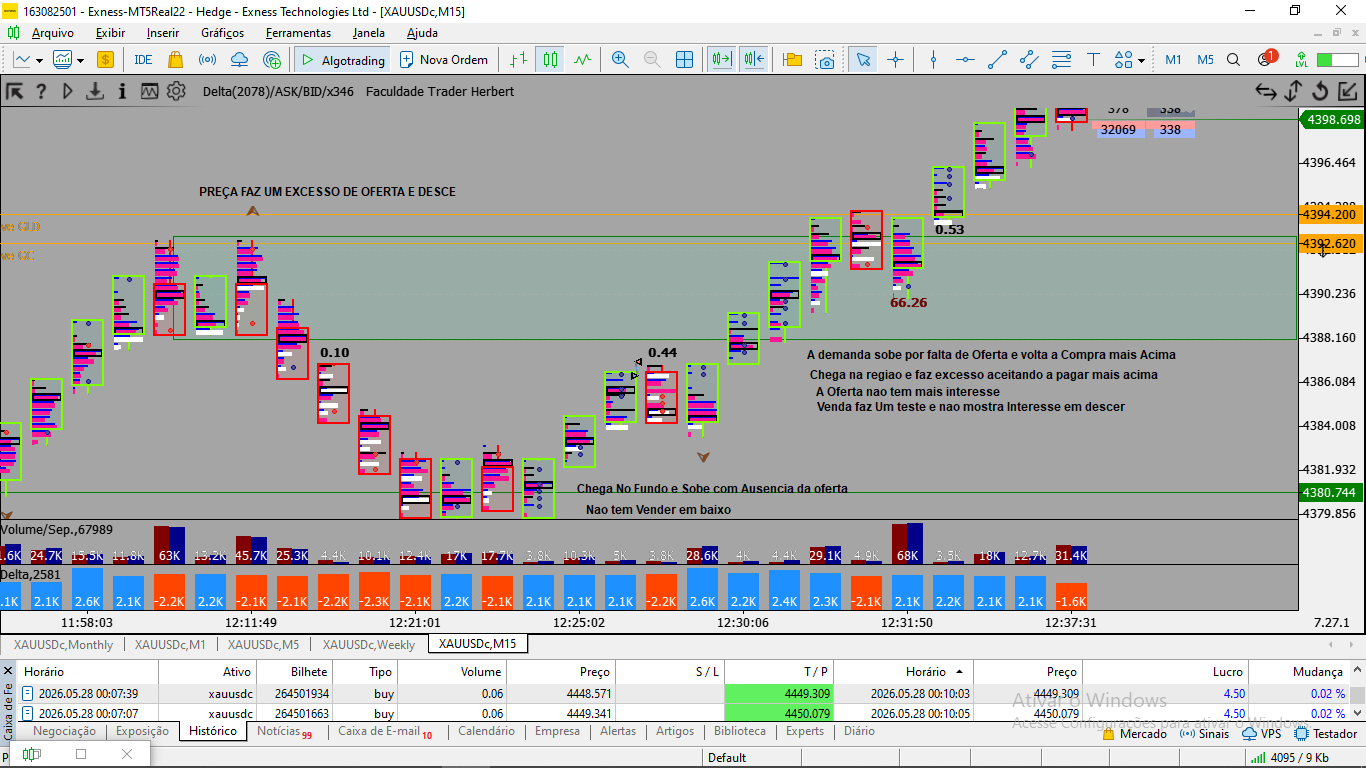The image size is (1366, 768).
Task: Click the Nova Ordem button
Action: (444, 60)
